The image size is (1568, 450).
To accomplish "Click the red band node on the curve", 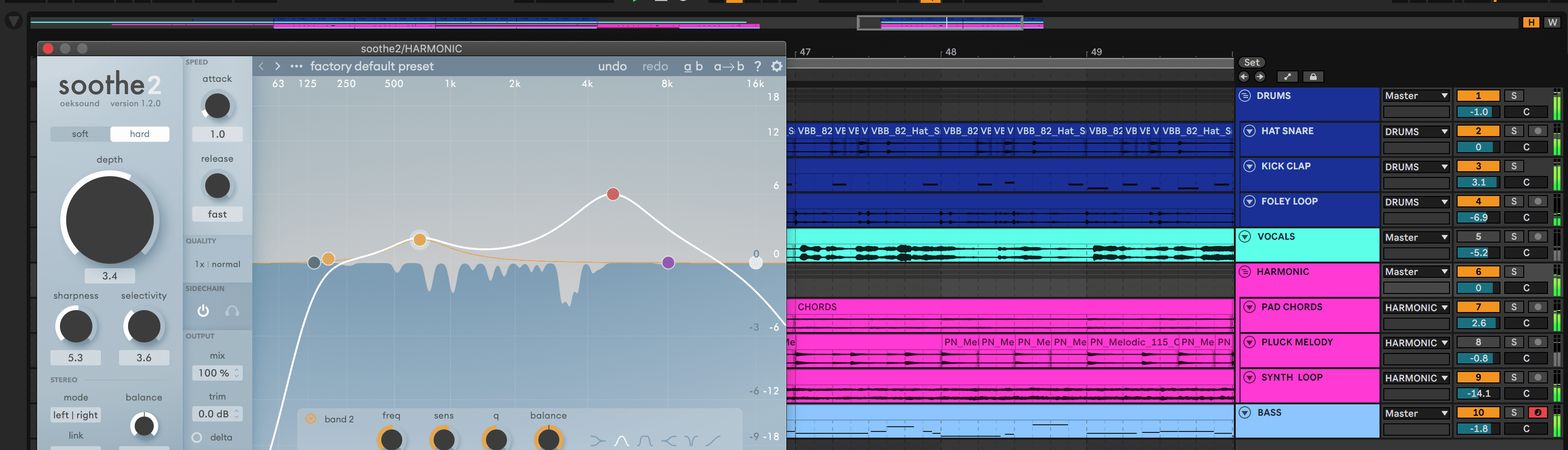I will [613, 194].
